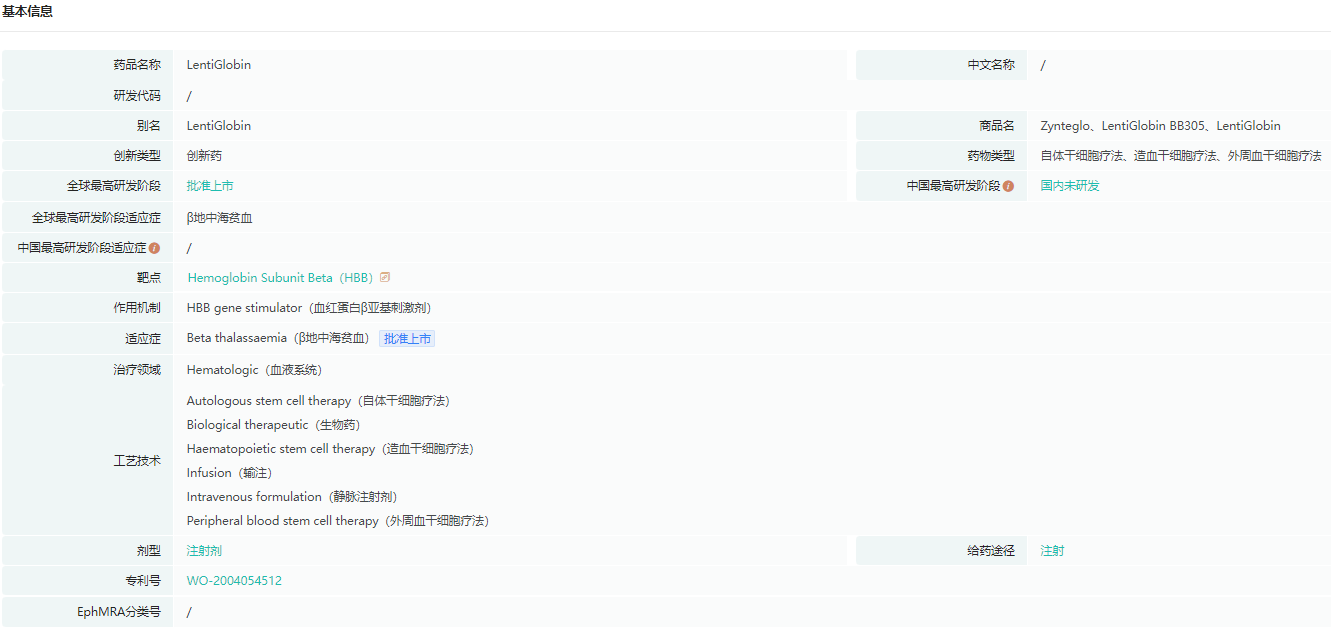This screenshot has height=630, width=1331.
Task: Select trade names Zynteglo、LentiGlobin BB305 text
Action: pos(1160,126)
